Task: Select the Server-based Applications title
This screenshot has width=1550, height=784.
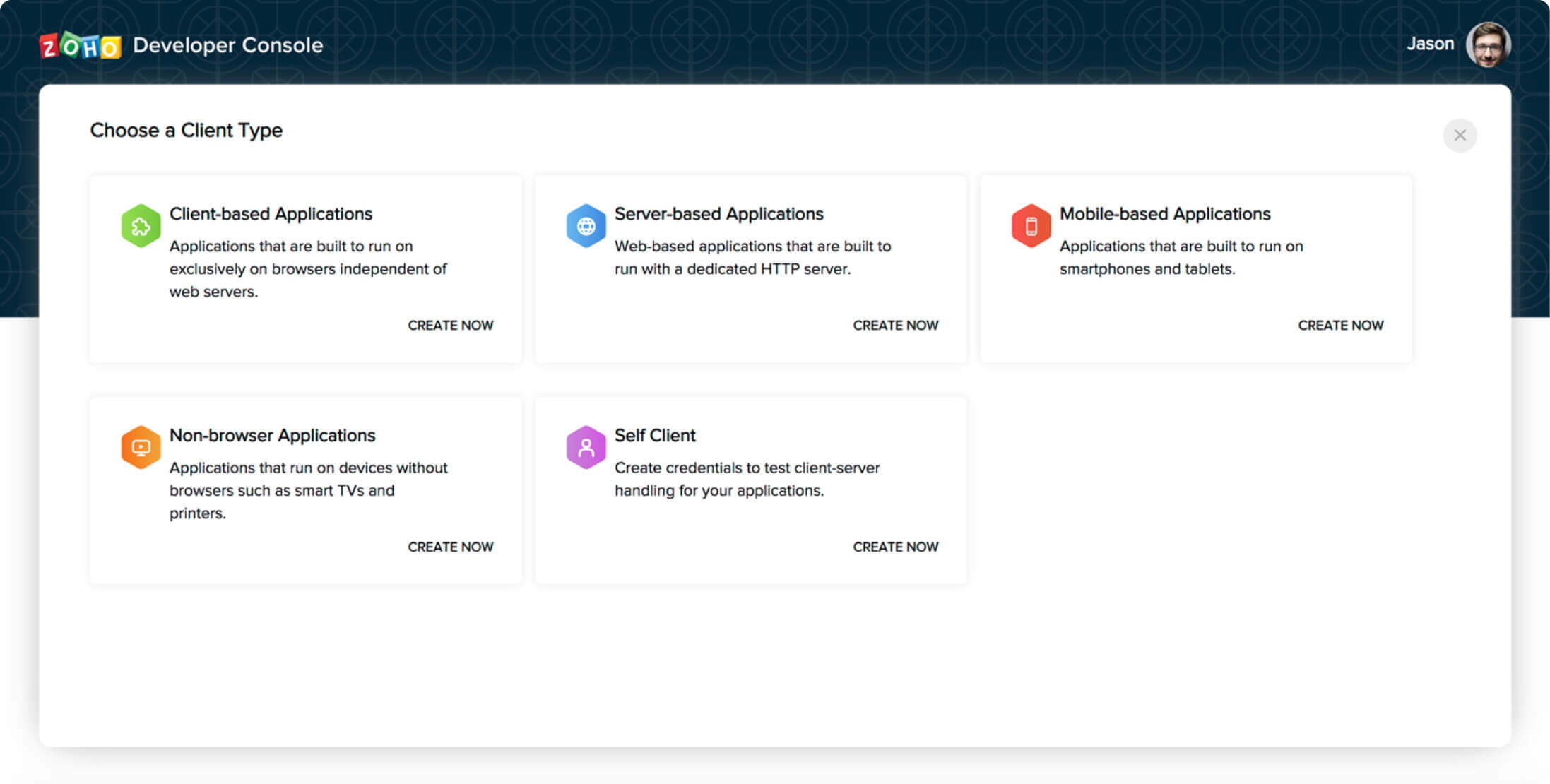Action: point(718,214)
